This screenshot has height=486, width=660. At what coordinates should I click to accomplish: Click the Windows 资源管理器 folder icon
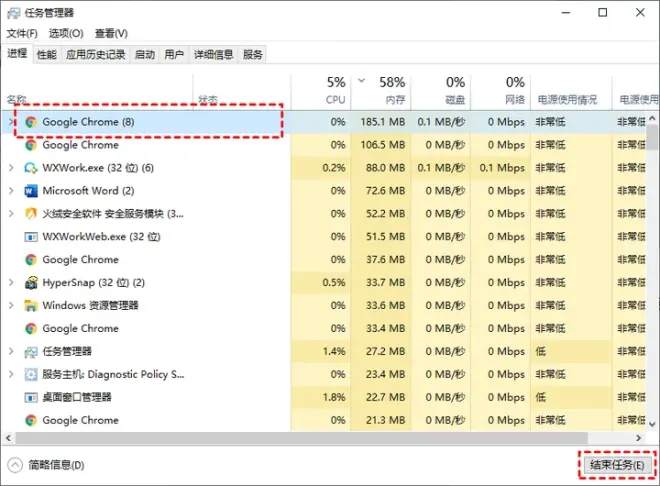pos(31,305)
